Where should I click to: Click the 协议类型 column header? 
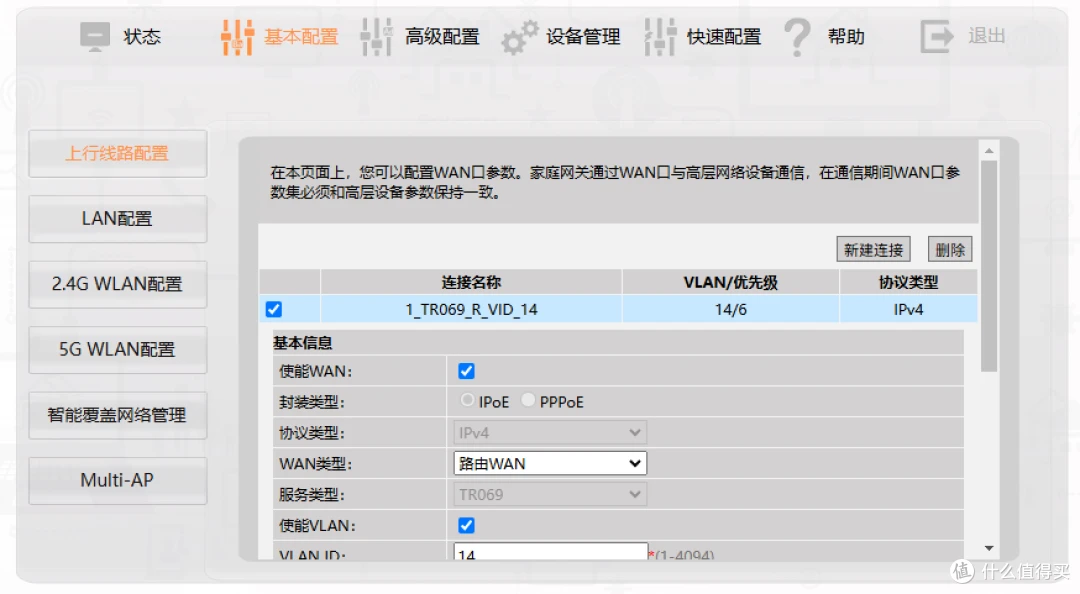click(908, 283)
